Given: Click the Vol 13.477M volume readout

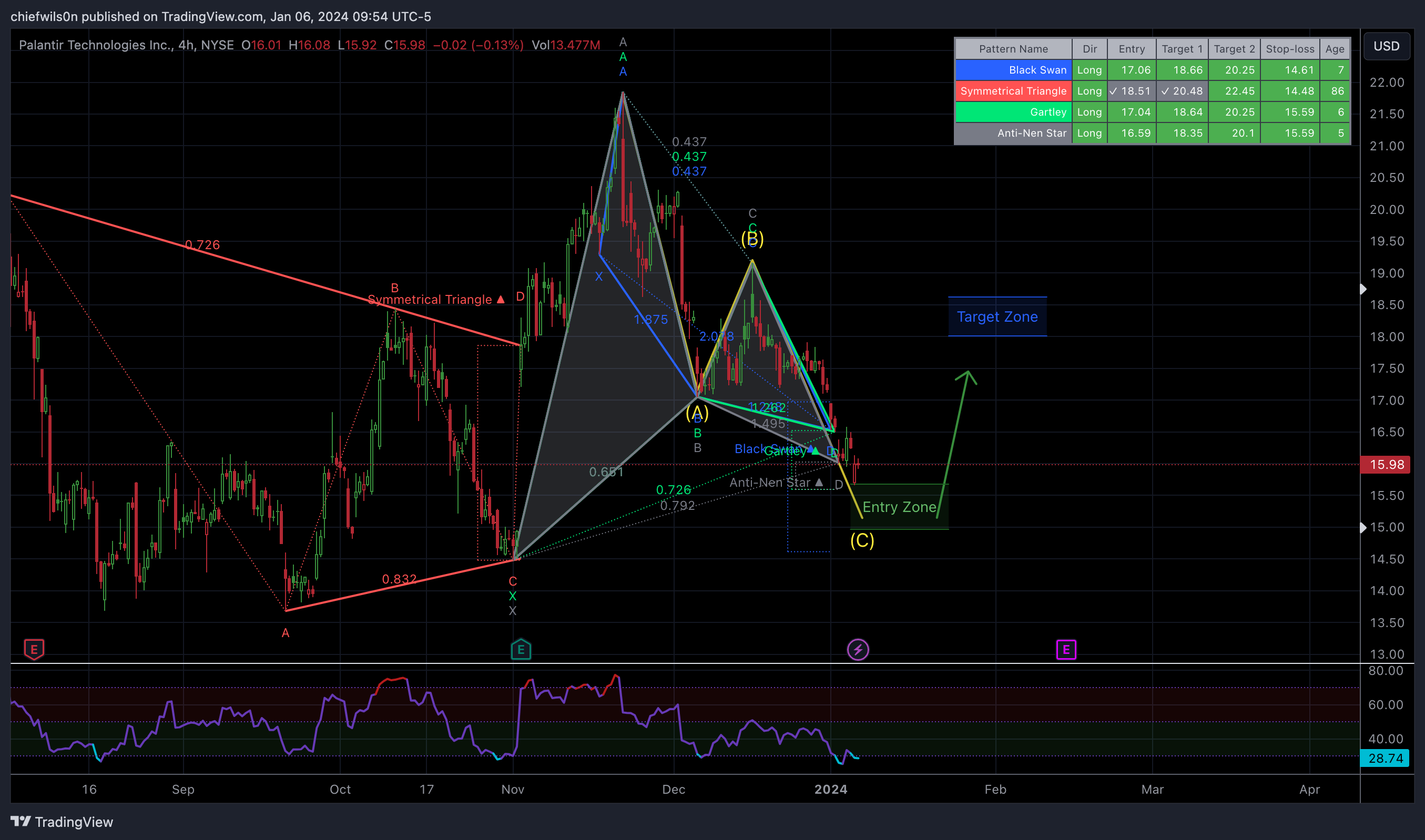Looking at the screenshot, I should (x=566, y=45).
